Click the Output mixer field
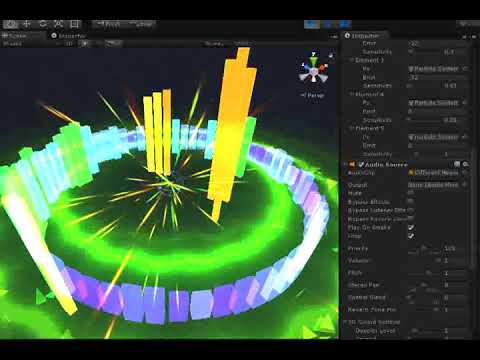The image size is (480, 360). pyautogui.click(x=433, y=185)
